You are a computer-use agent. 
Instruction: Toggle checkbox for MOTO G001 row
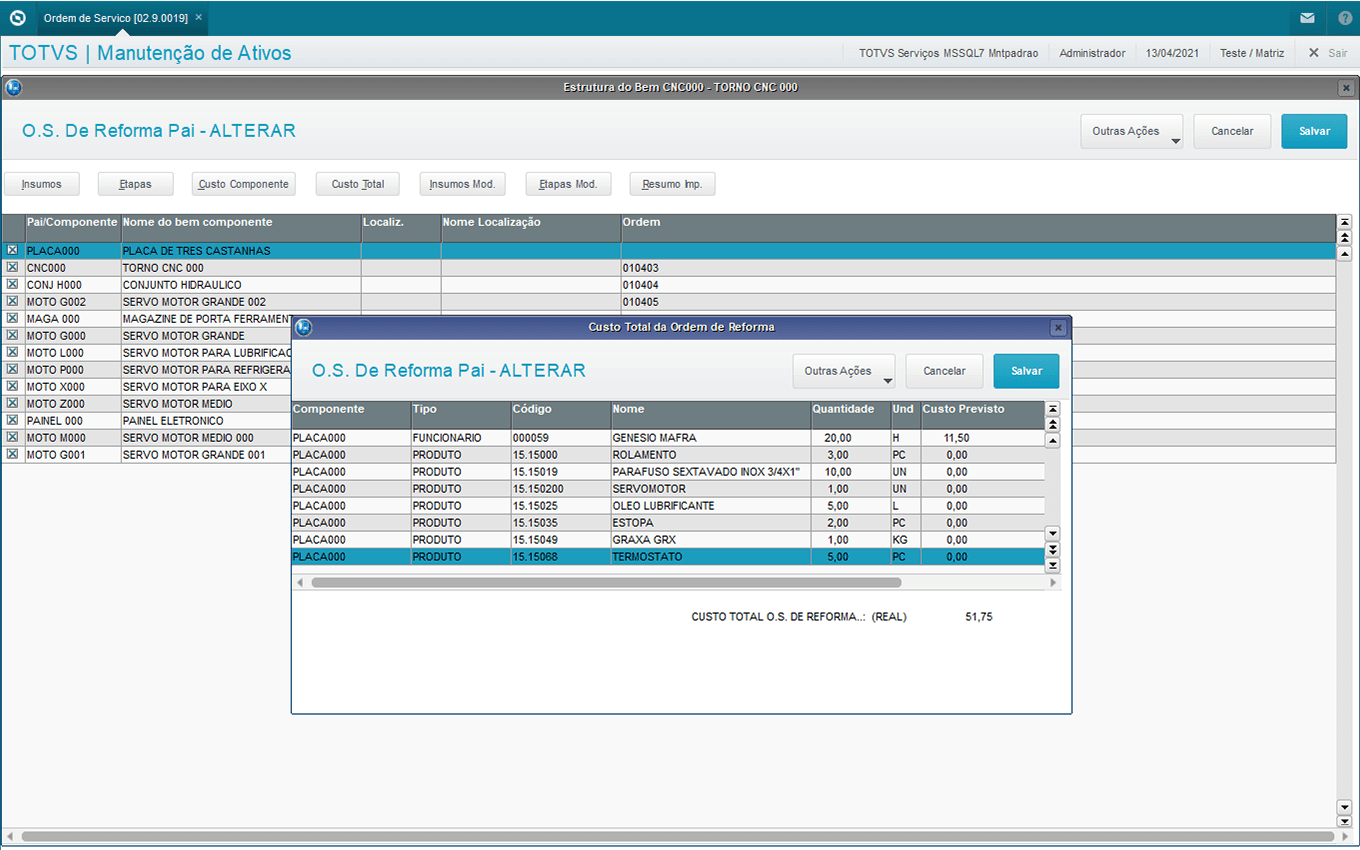coord(12,455)
